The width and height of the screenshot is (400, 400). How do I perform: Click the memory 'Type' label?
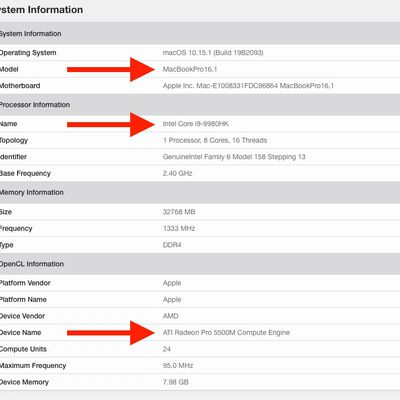coord(7,245)
